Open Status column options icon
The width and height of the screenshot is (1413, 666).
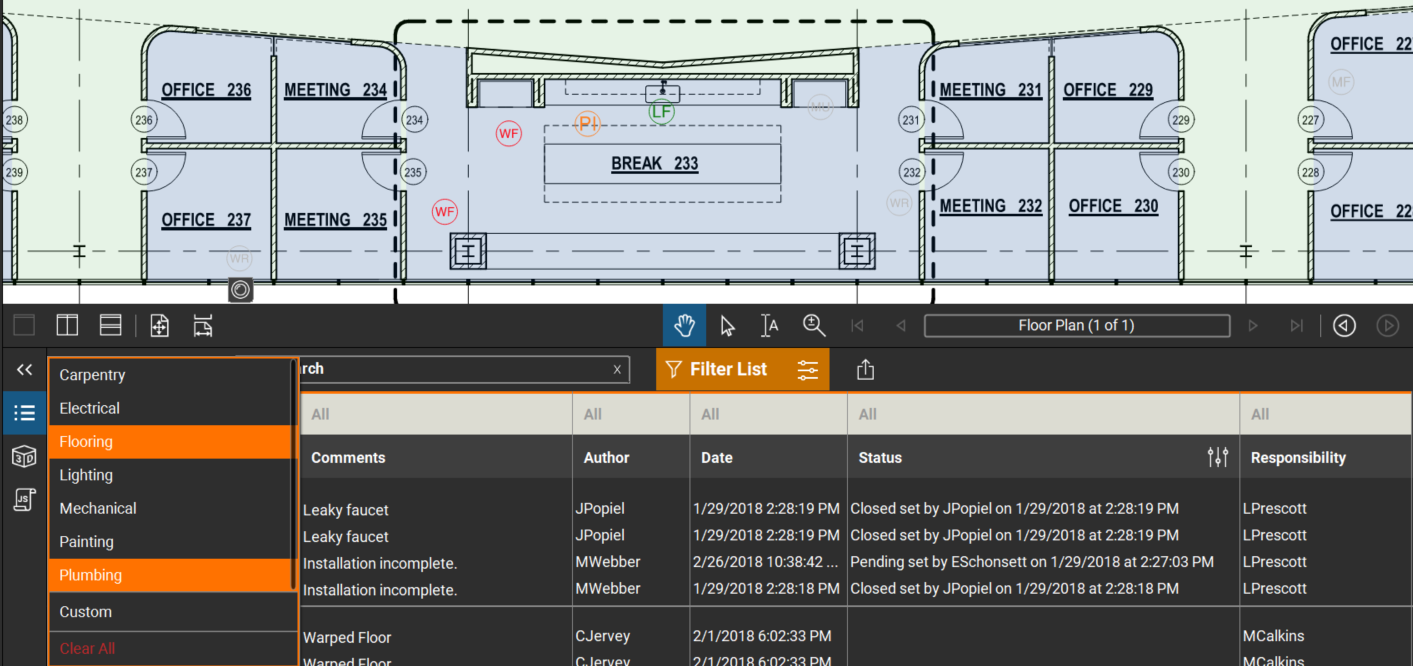click(1217, 458)
